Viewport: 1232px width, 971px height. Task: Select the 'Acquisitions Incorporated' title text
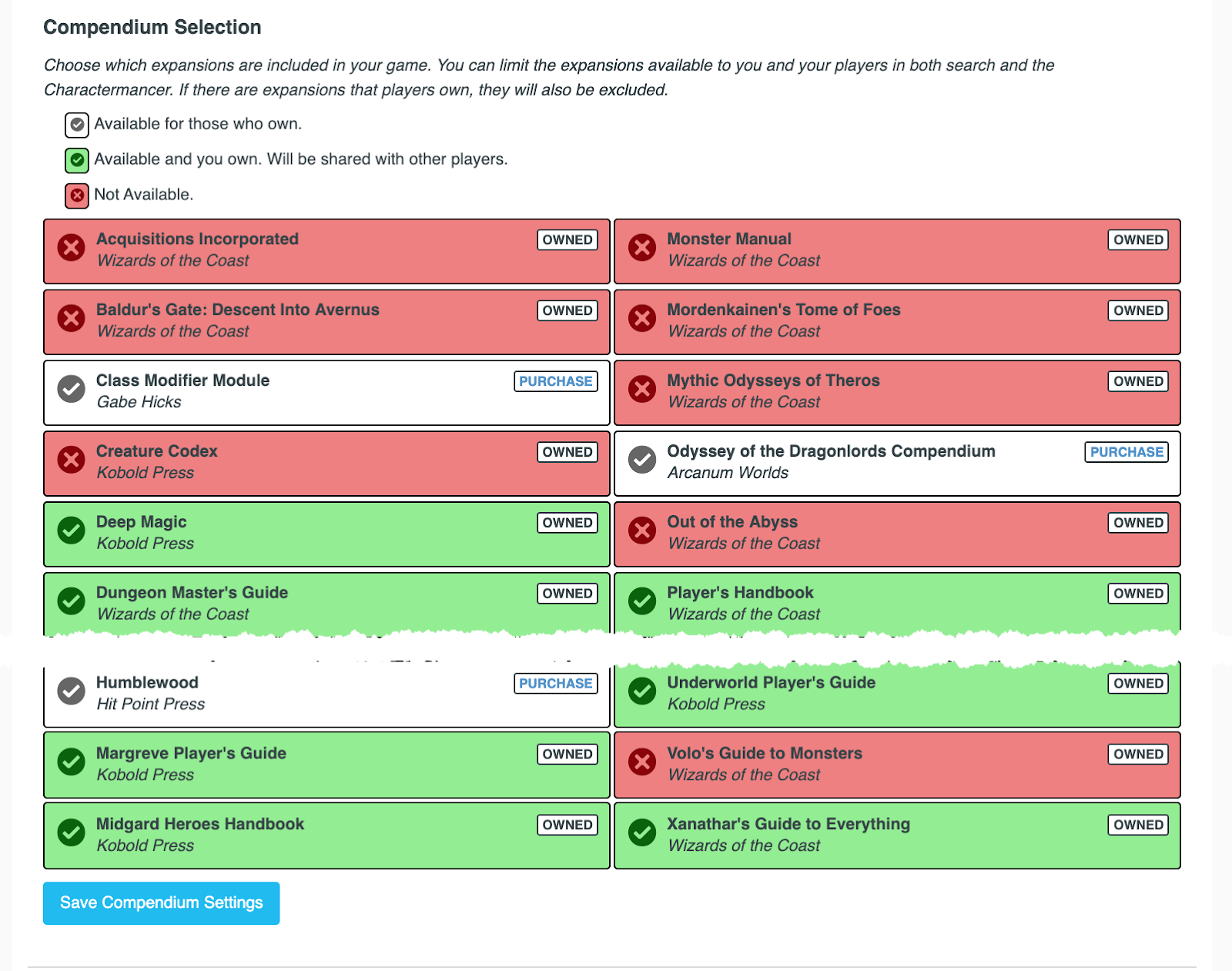197,239
